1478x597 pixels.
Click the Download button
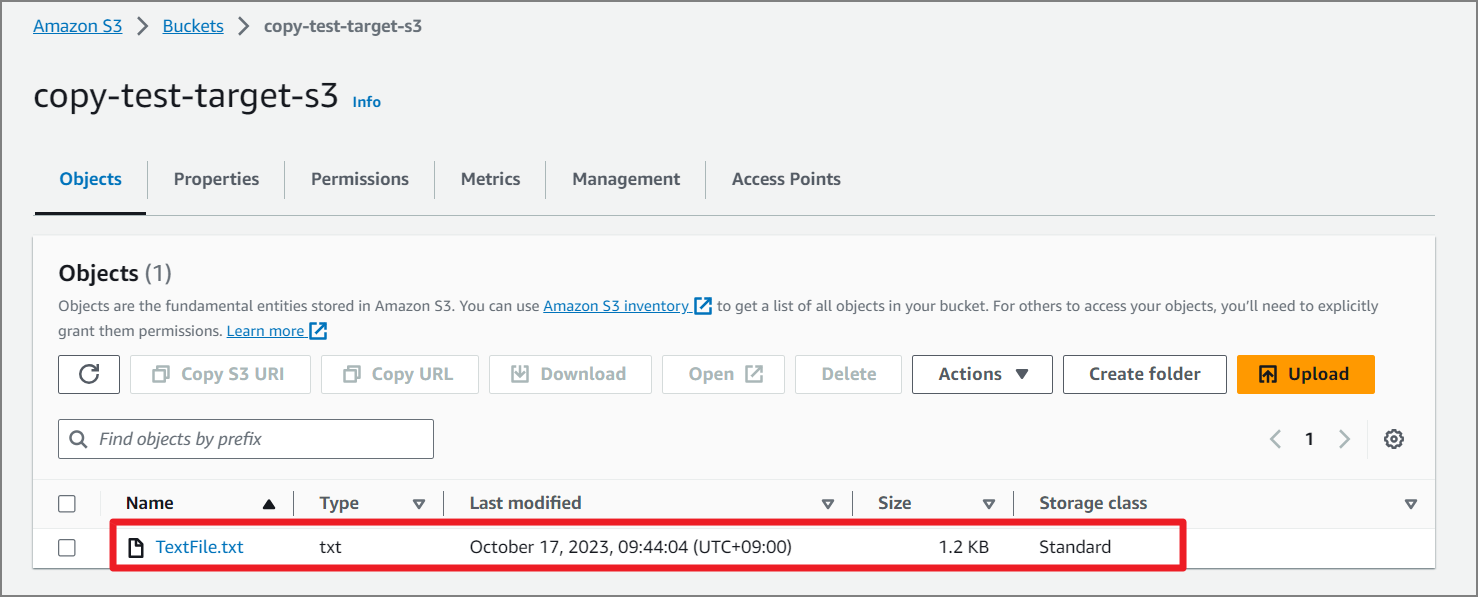[570, 374]
